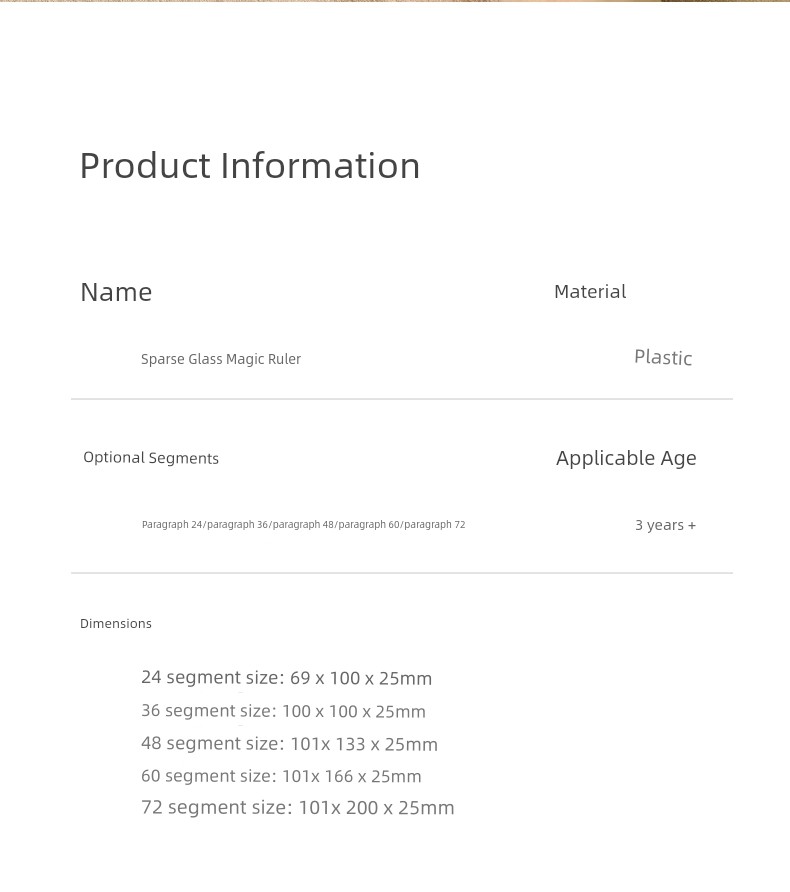Click the Product Information heading
This screenshot has height=892, width=790.
250,166
